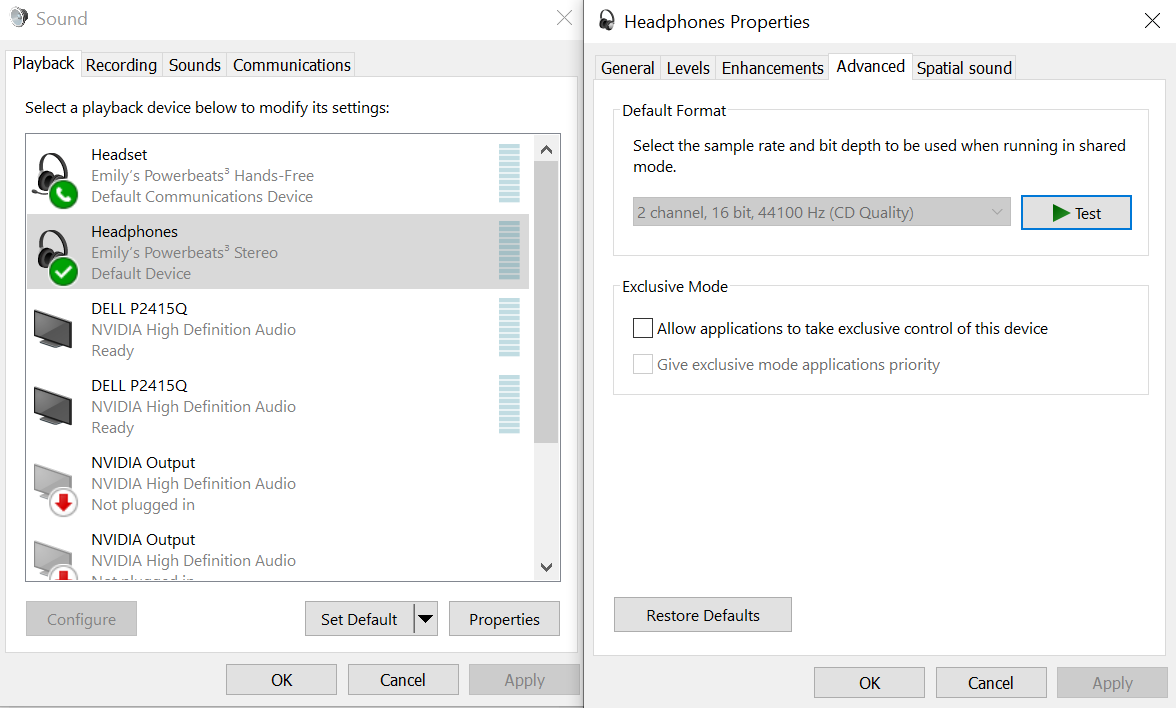Click the second DELL P2415Q monitor icon
This screenshot has height=708, width=1176.
[x=53, y=406]
